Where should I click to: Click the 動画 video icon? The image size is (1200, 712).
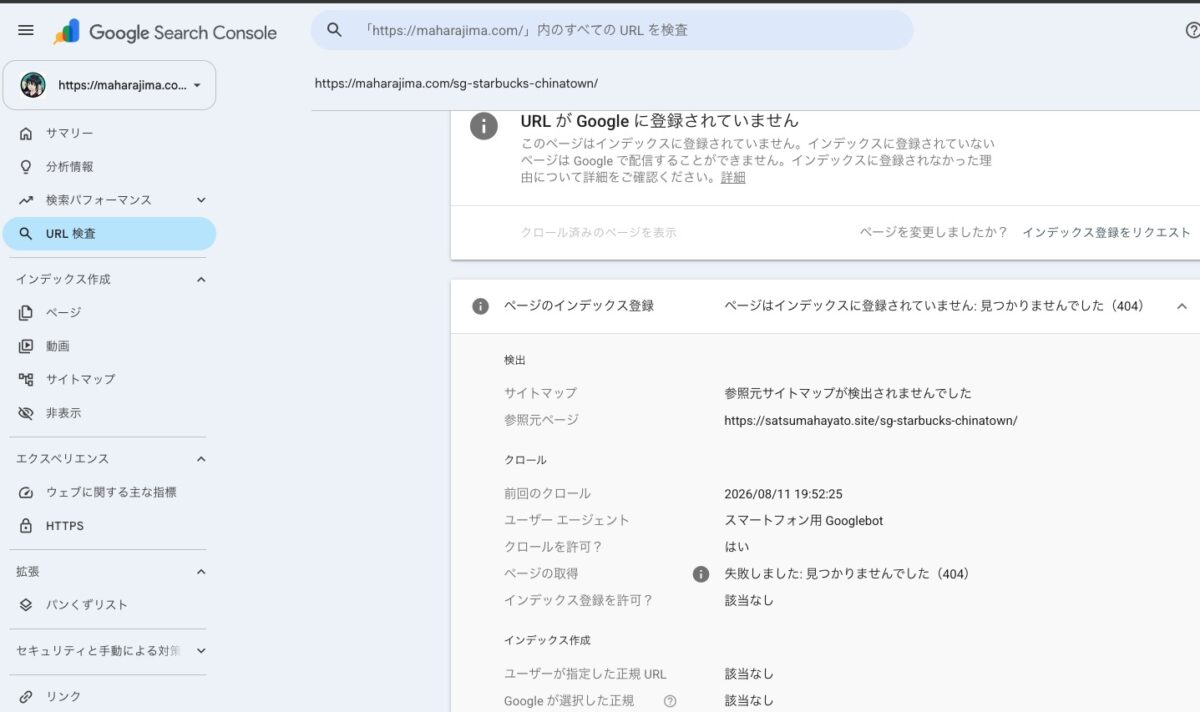click(x=26, y=346)
